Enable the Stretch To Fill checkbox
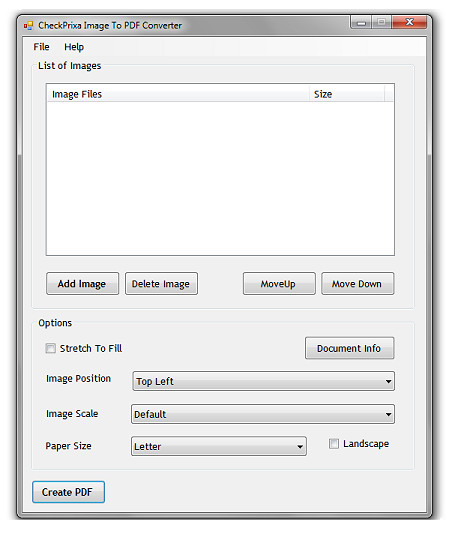The height and width of the screenshot is (537, 453). click(x=51, y=349)
